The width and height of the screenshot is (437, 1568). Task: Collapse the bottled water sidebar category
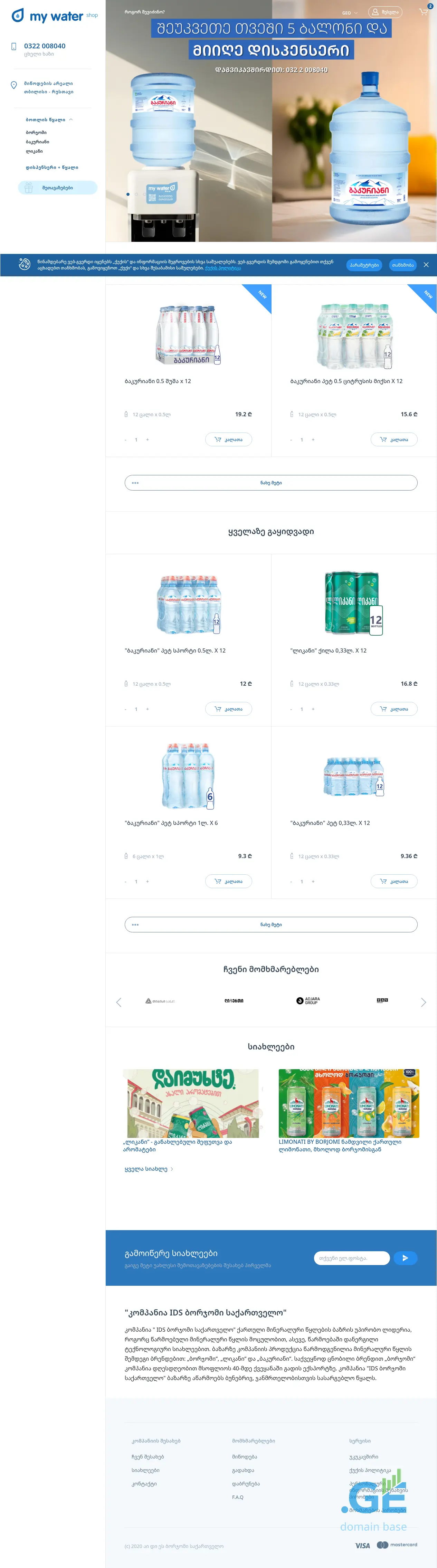point(70,120)
